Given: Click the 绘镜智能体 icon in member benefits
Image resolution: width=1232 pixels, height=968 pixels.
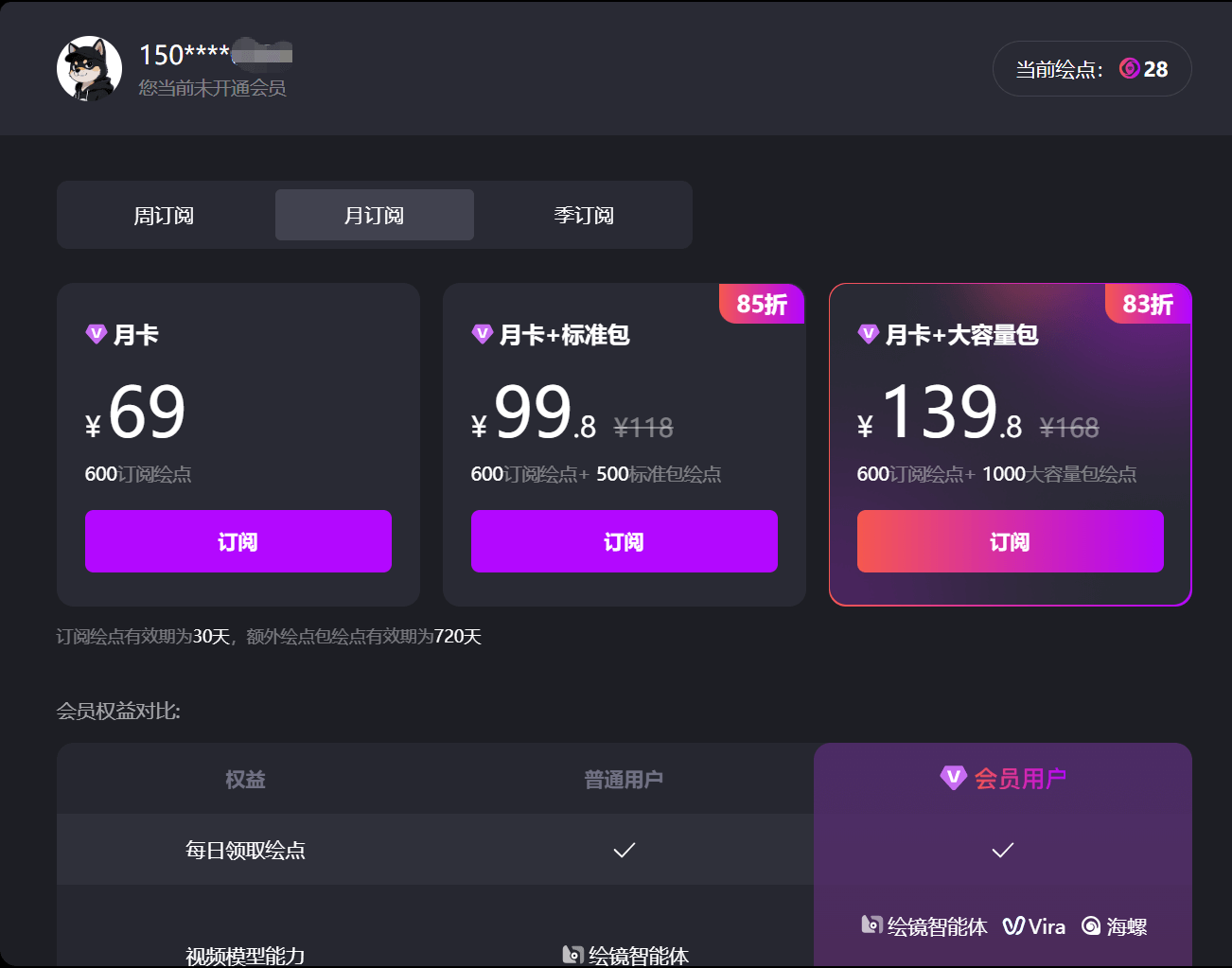Looking at the screenshot, I should coord(871,925).
